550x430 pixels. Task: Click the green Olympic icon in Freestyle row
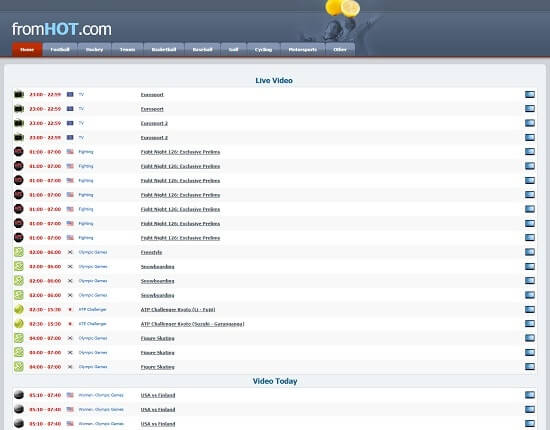click(x=19, y=252)
